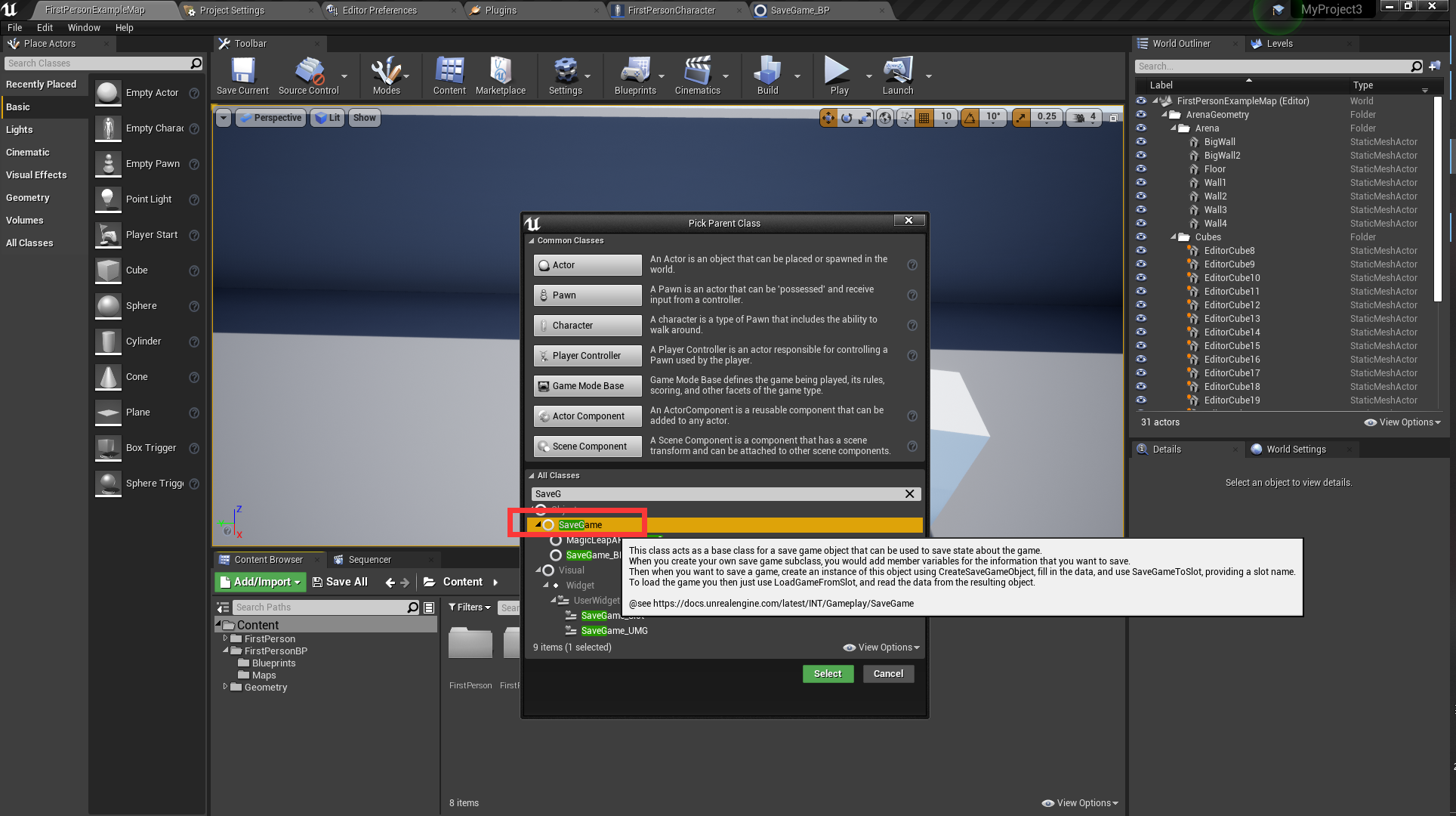Image resolution: width=1456 pixels, height=816 pixels.
Task: Toggle visibility of the BigWall actor
Action: pyautogui.click(x=1140, y=142)
